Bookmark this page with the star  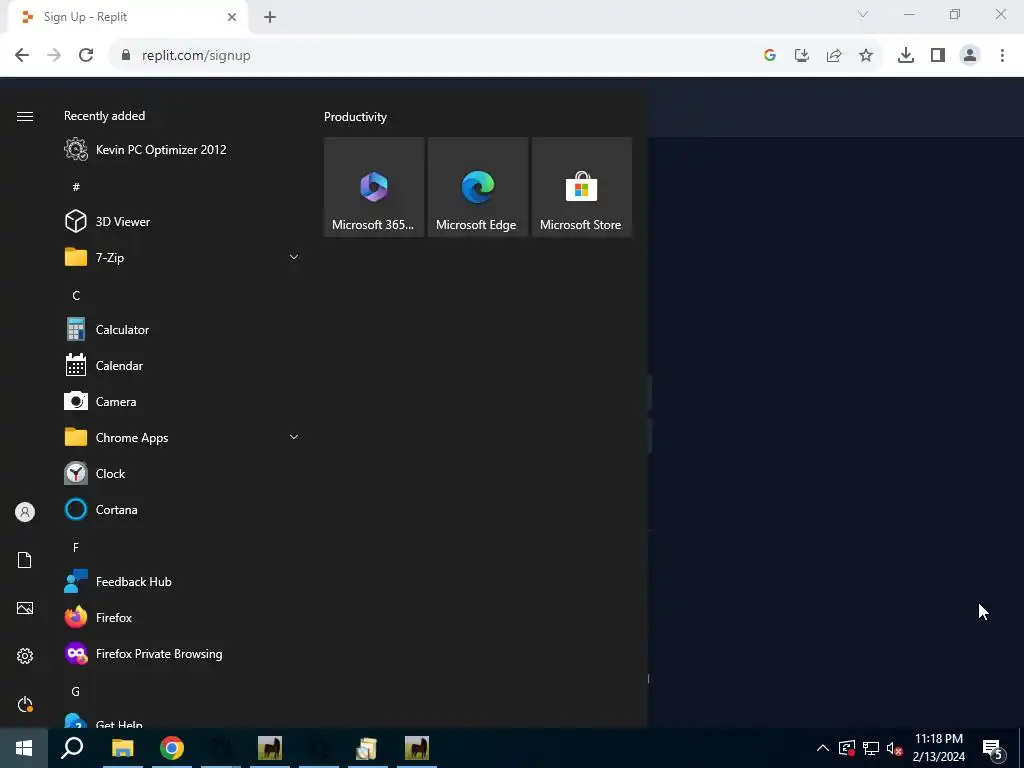pos(866,56)
